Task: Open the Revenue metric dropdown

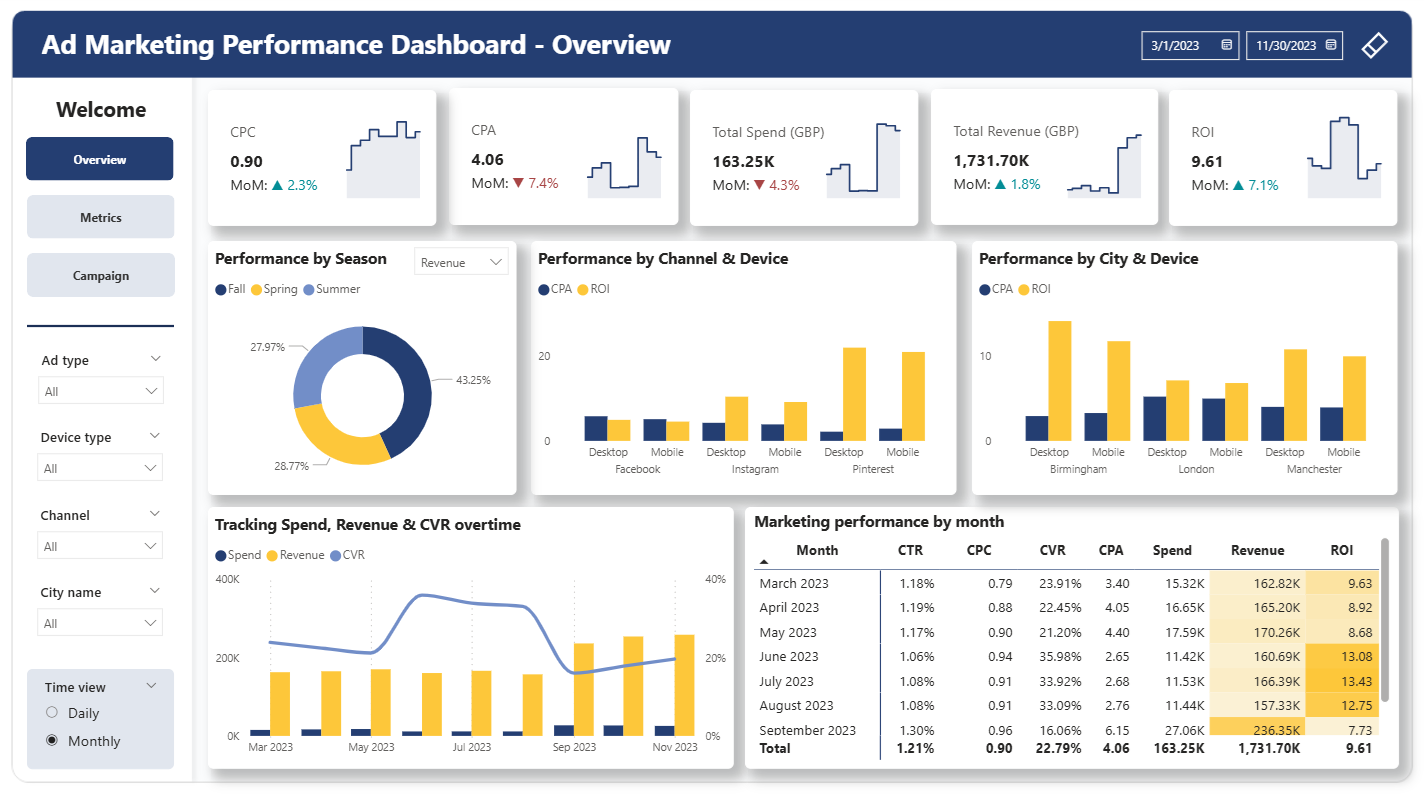Action: click(461, 262)
